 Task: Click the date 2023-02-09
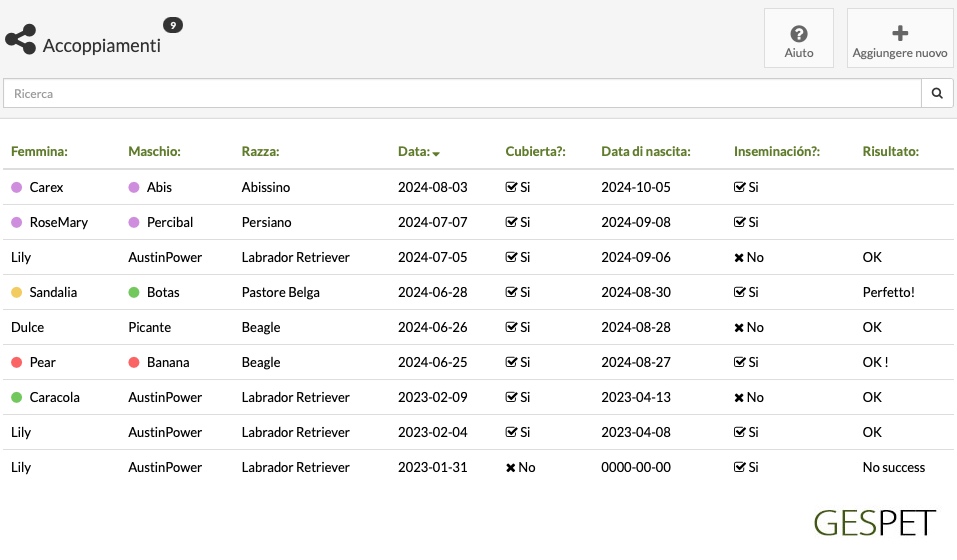433,397
